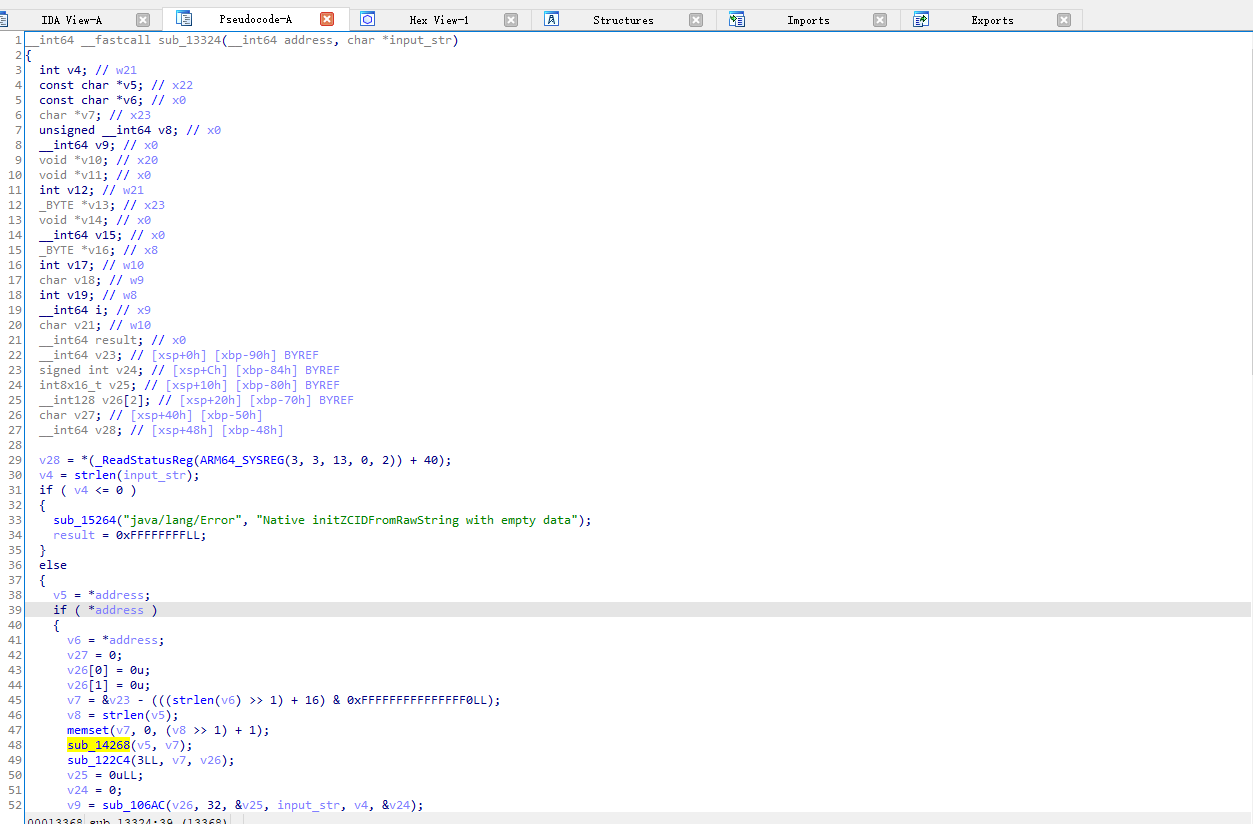Switch to the IDA View-A tab
The height and width of the screenshot is (824, 1253).
[x=71, y=20]
